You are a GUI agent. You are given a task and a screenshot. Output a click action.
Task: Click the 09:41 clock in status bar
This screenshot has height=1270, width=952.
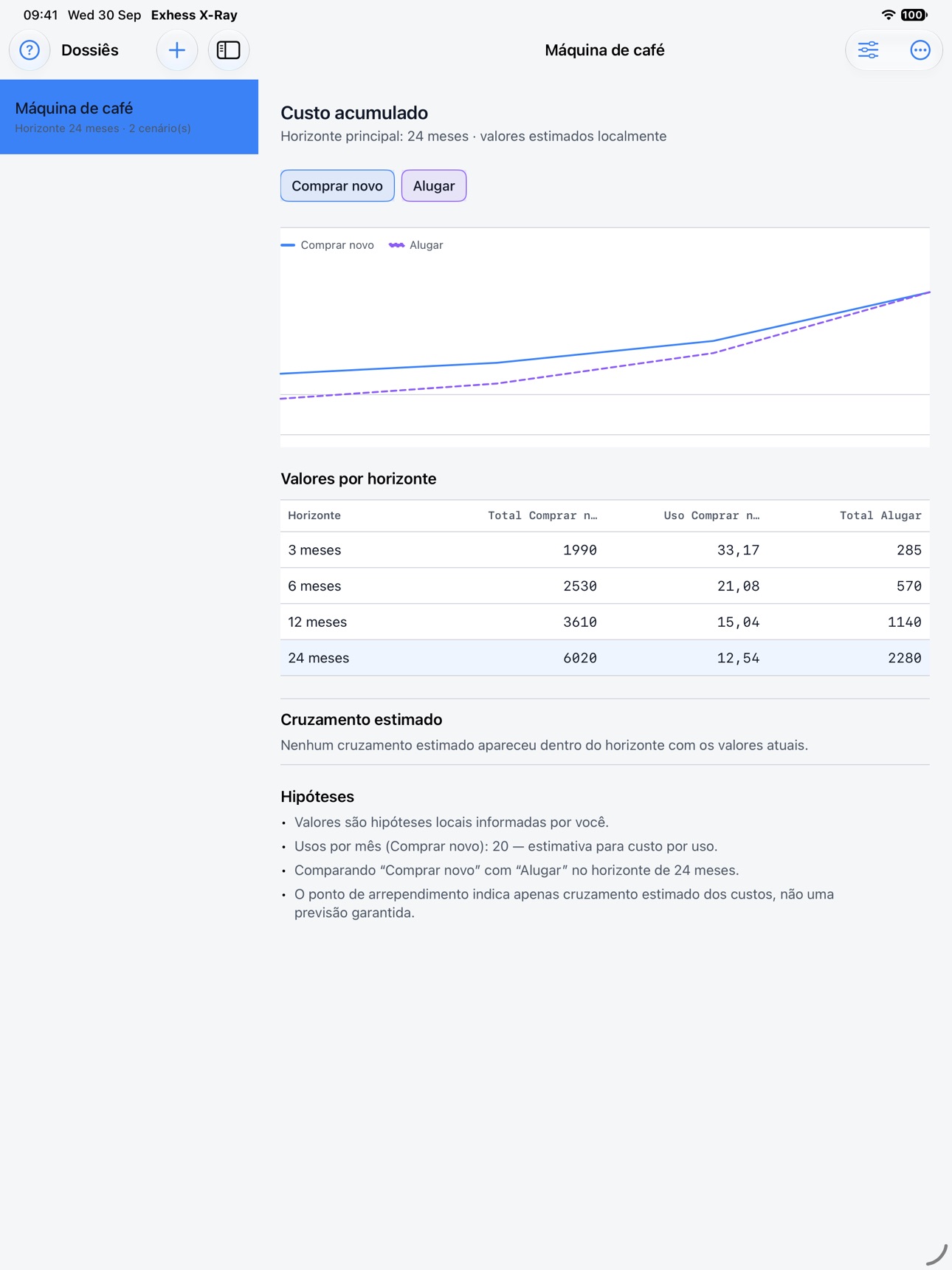(41, 15)
